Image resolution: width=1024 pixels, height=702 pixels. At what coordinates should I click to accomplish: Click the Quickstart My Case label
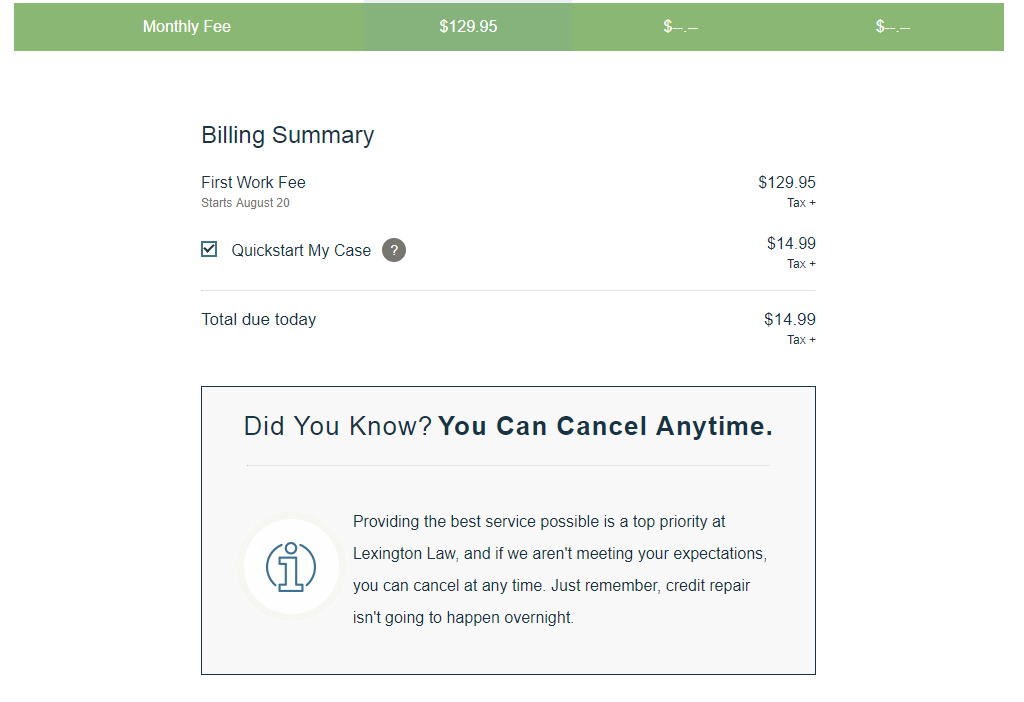301,250
